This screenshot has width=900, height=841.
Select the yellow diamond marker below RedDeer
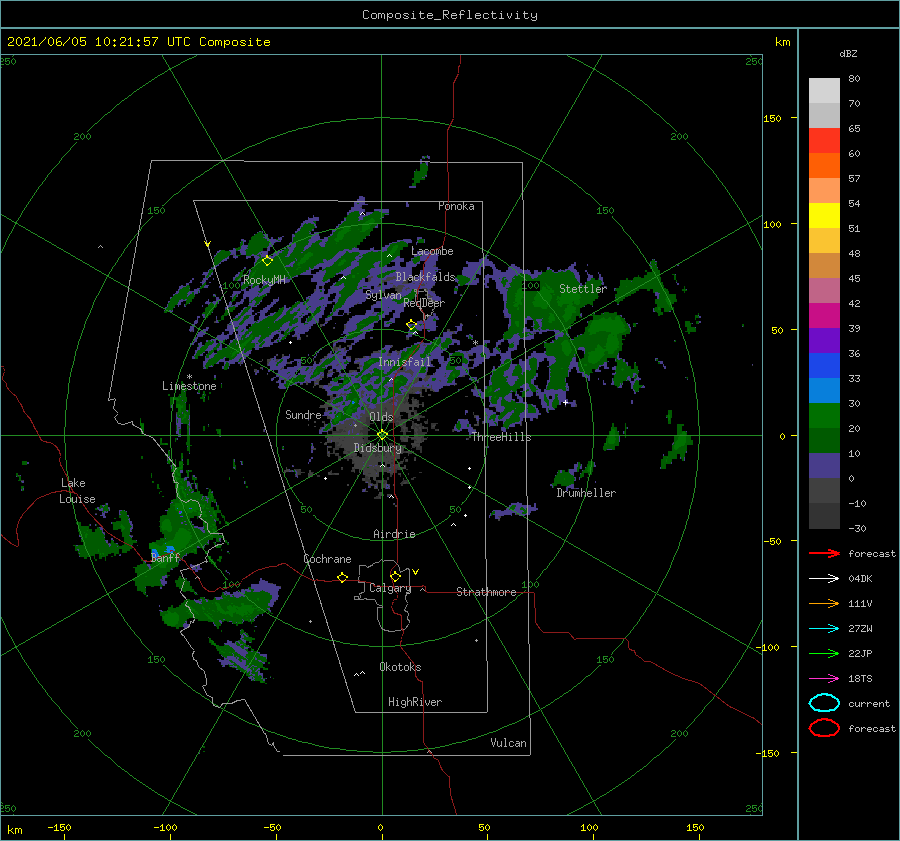pyautogui.click(x=411, y=325)
